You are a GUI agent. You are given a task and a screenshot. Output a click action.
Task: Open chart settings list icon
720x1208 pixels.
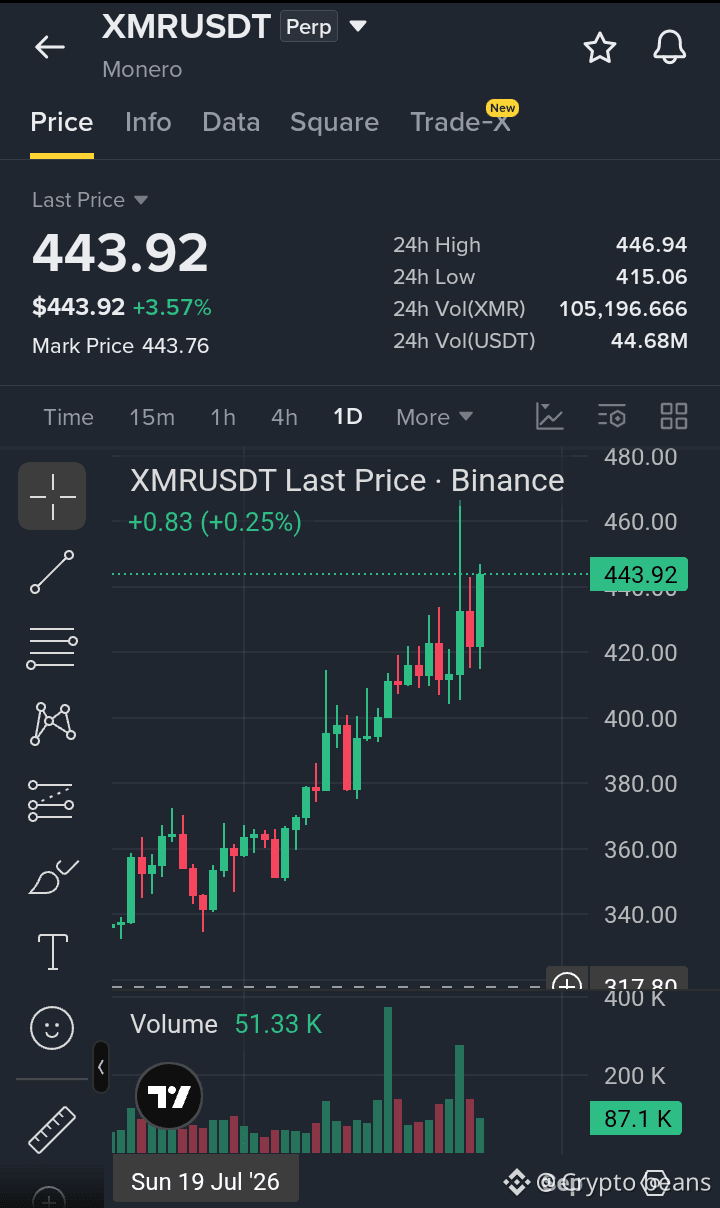[x=612, y=416]
